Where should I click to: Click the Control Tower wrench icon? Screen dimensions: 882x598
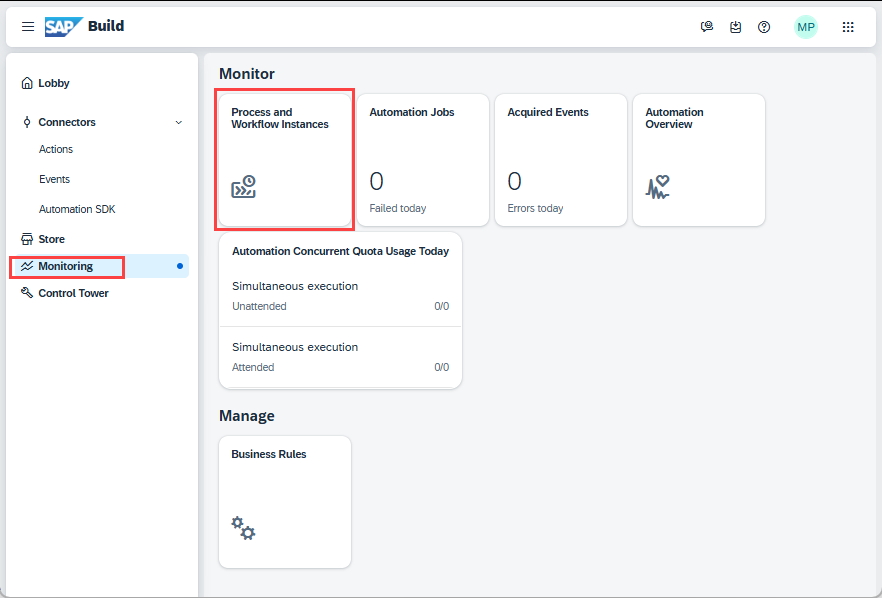[26, 293]
